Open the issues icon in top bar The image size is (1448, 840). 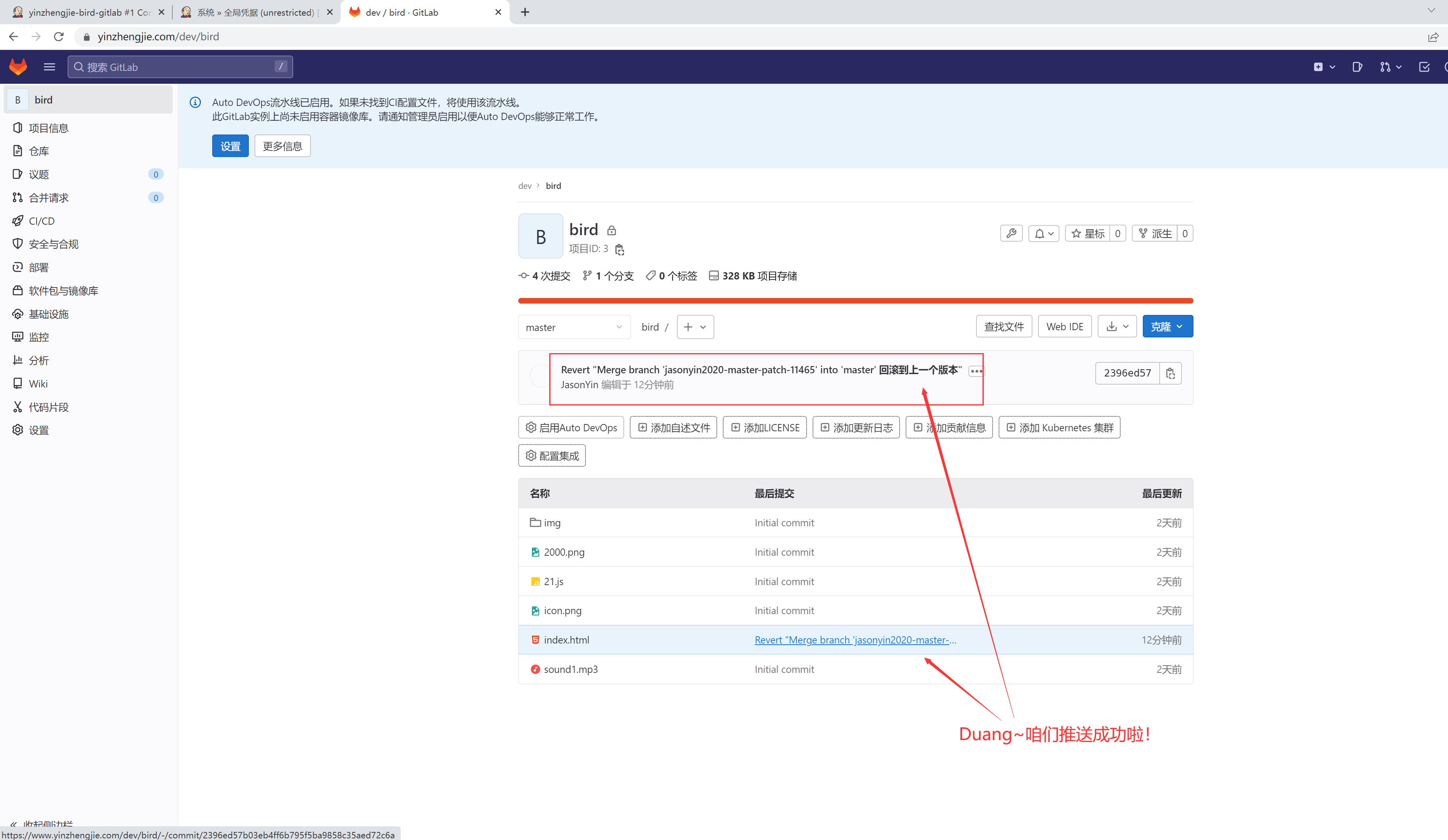[x=1357, y=67]
